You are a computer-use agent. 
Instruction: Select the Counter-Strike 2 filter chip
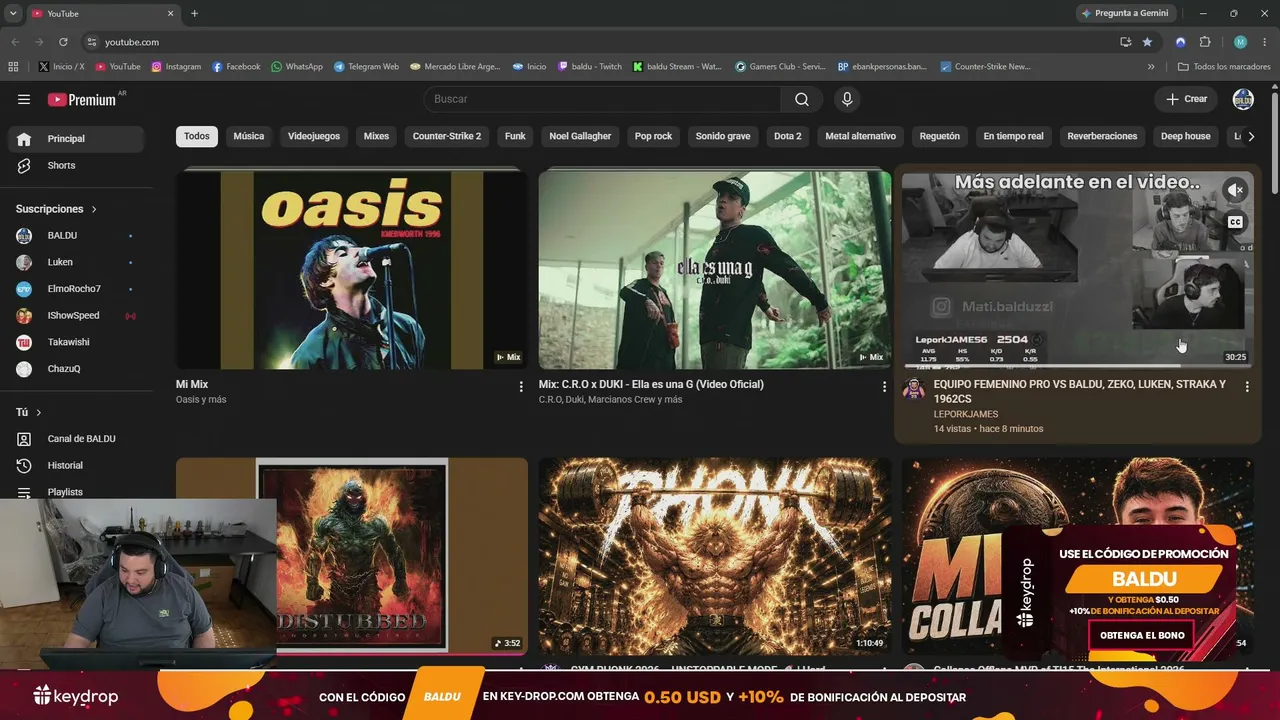(447, 136)
